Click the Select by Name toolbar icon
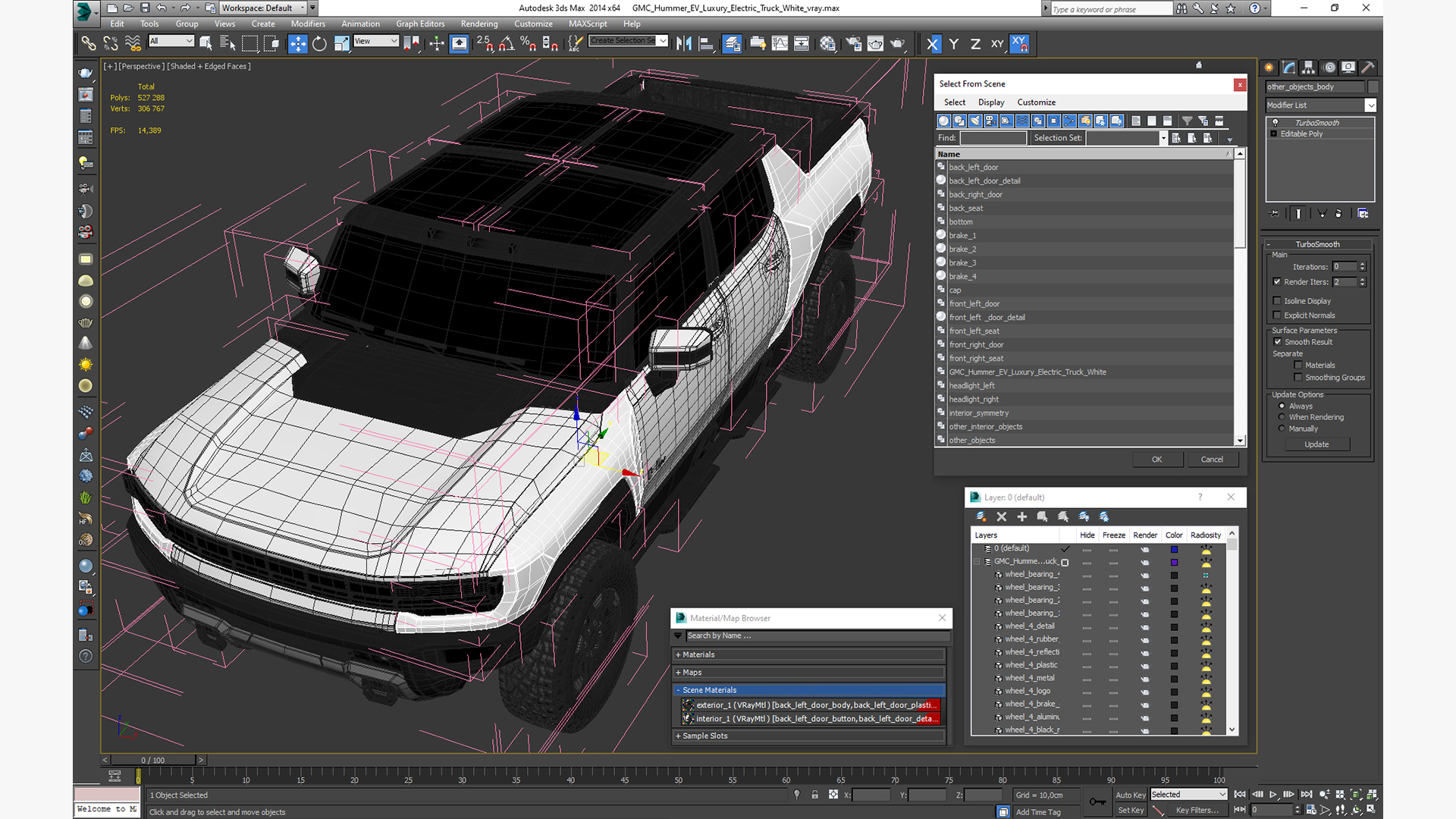This screenshot has width=1456, height=819. tap(227, 44)
